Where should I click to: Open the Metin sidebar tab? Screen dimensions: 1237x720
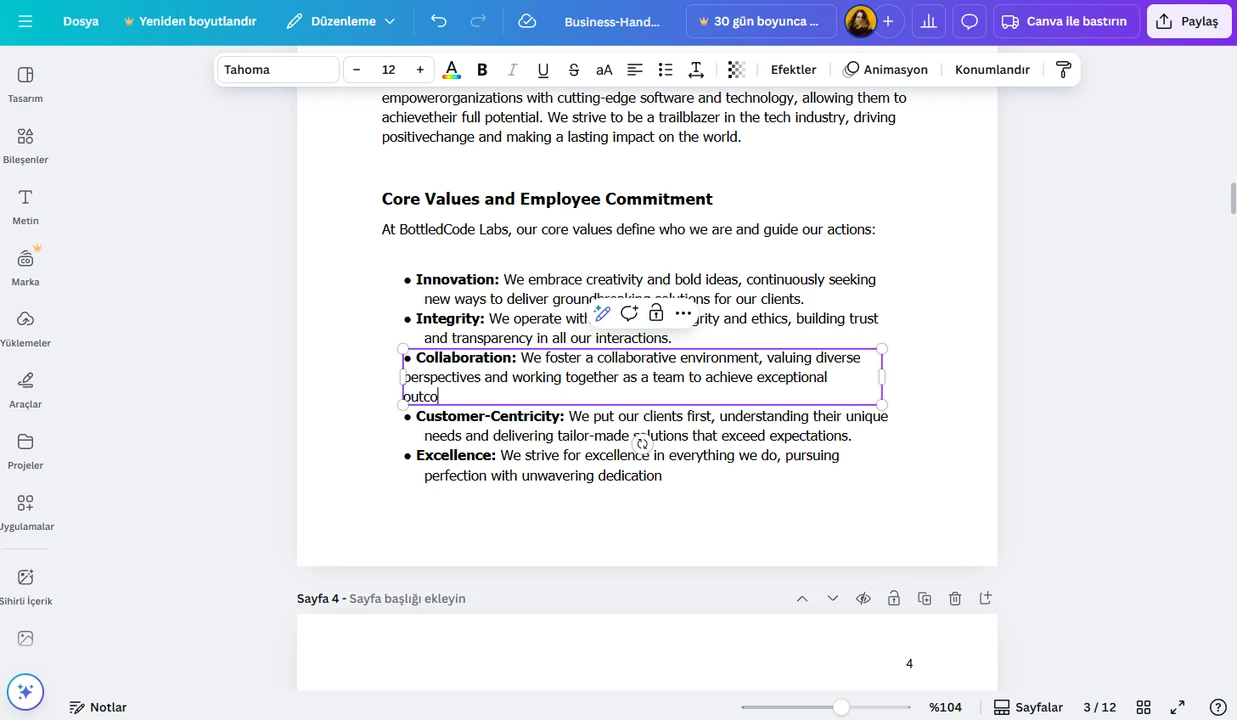[25, 206]
